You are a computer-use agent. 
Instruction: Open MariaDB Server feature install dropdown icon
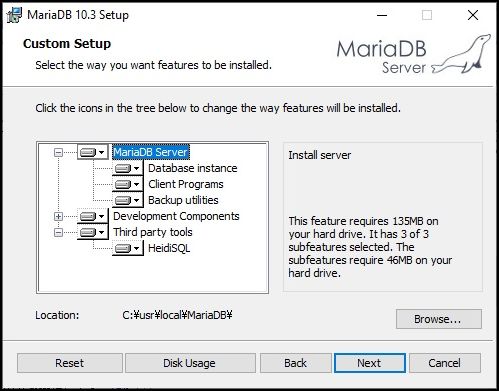tap(93, 152)
